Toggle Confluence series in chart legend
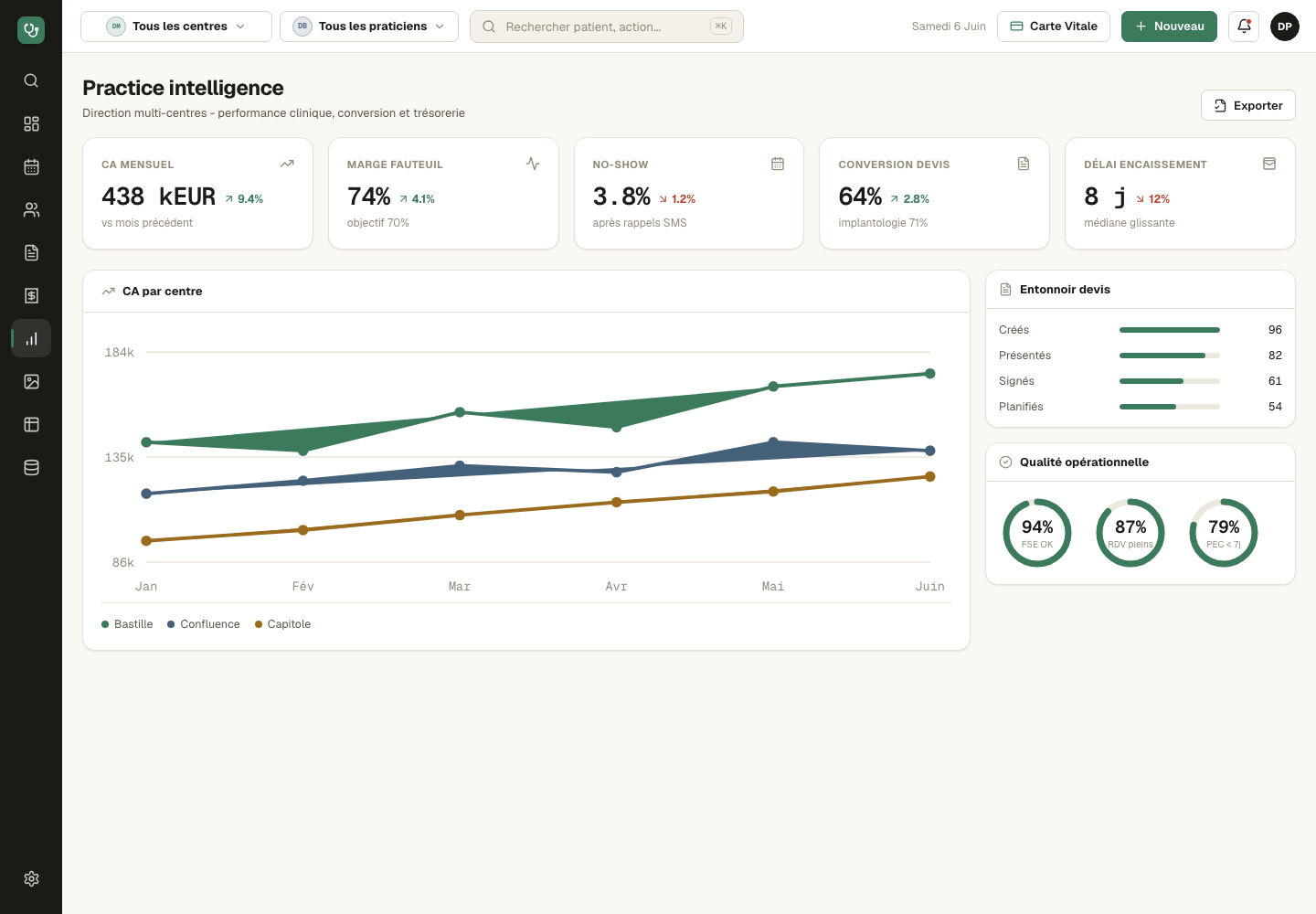The width and height of the screenshot is (1316, 914). pos(204,624)
